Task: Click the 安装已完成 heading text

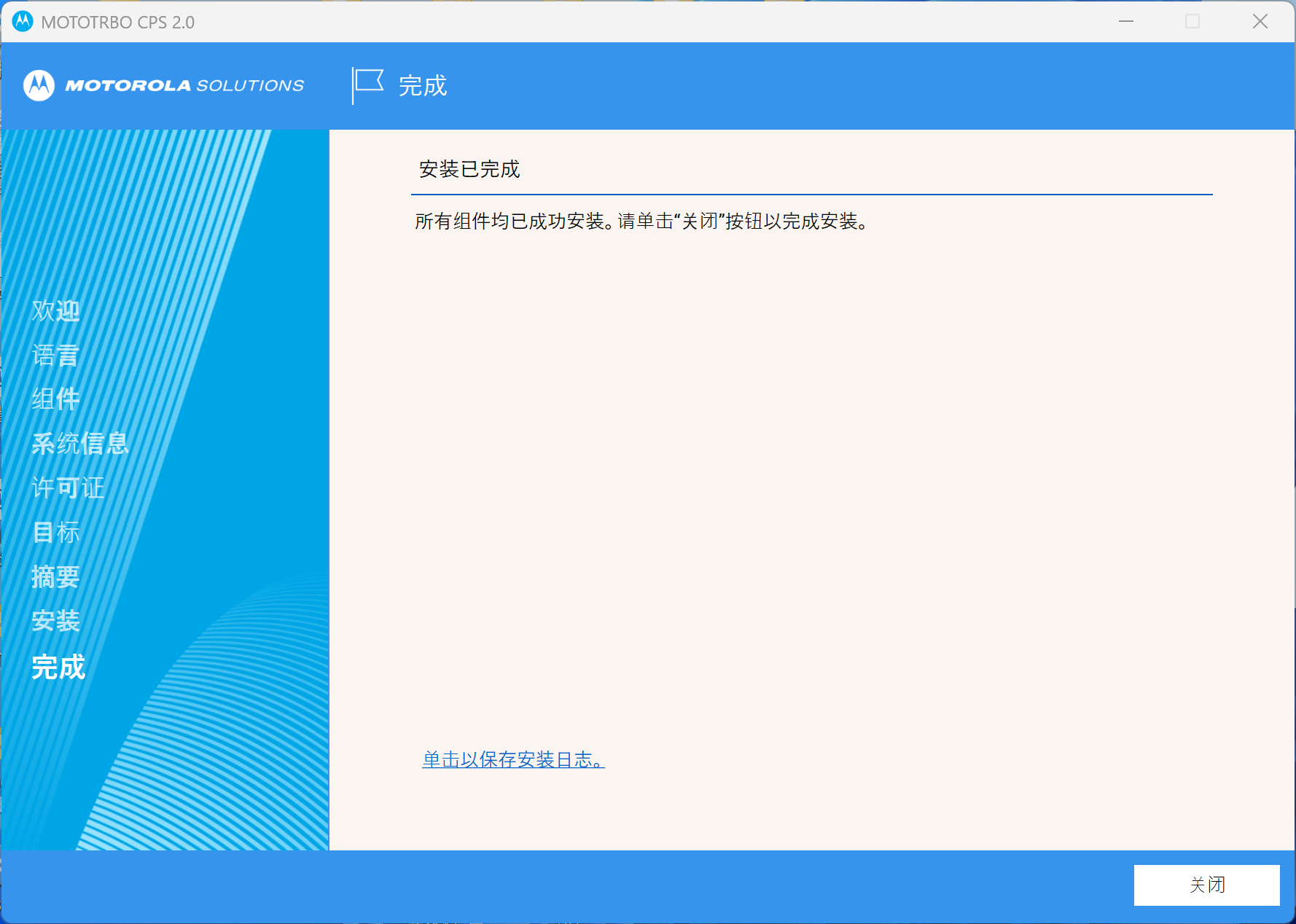Action: point(469,169)
